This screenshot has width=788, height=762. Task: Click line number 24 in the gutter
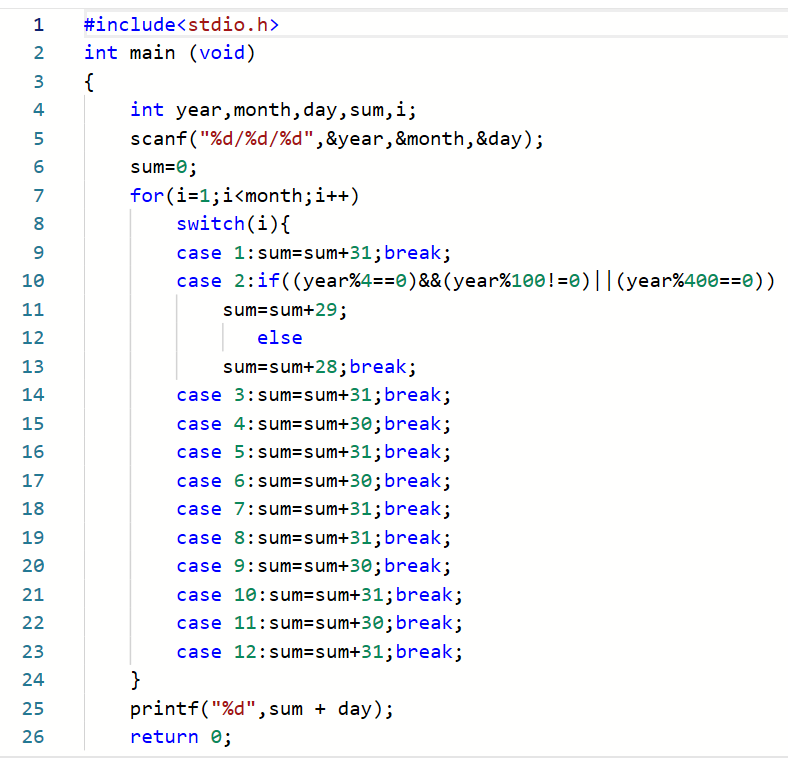[x=33, y=680]
